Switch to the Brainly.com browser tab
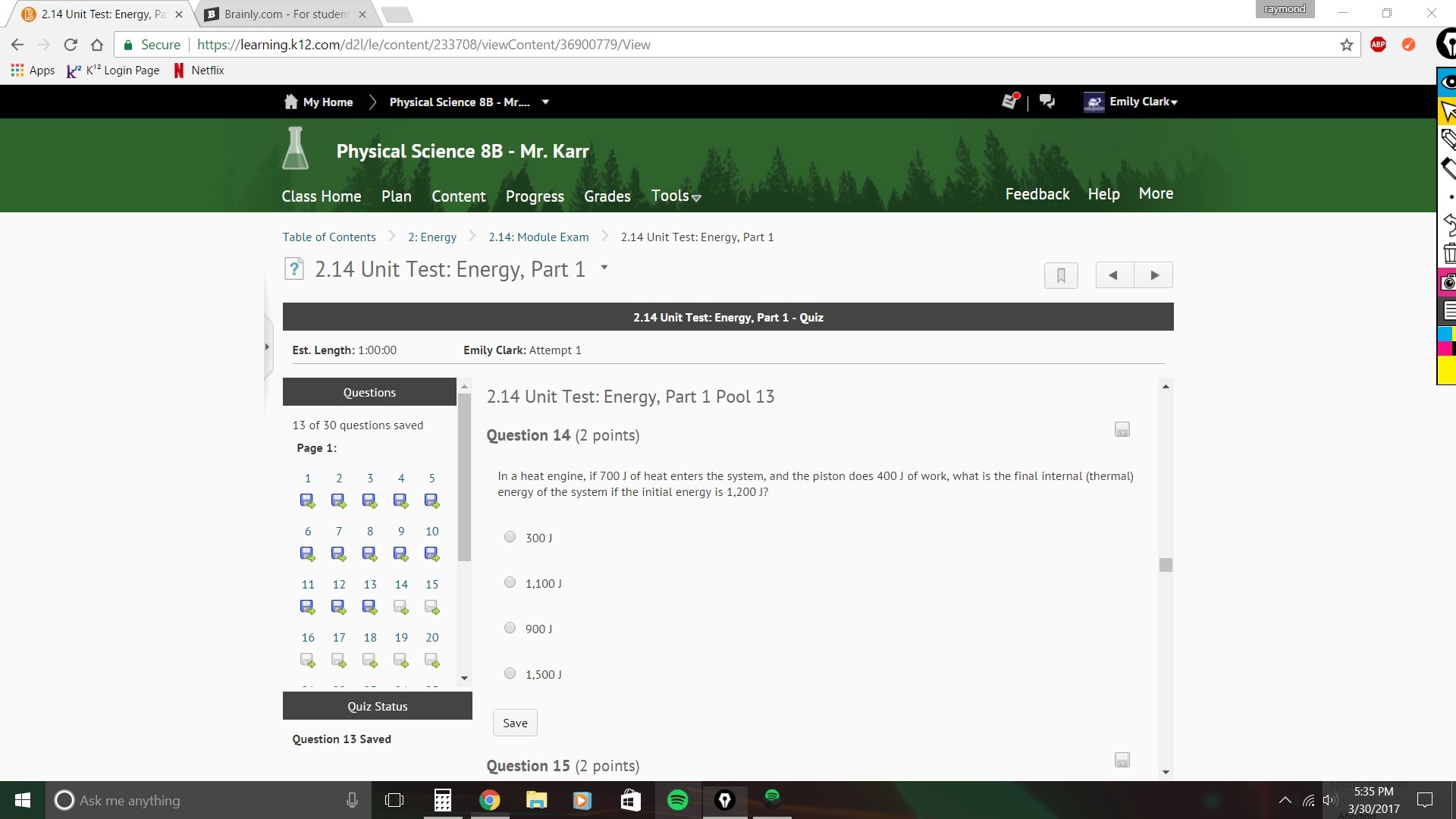This screenshot has height=819, width=1456. 286,14
